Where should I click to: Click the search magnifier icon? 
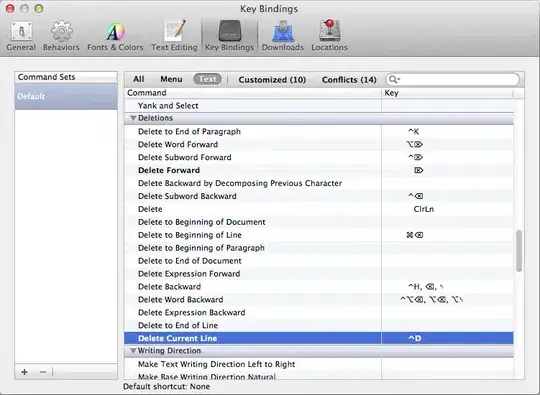[x=394, y=80]
